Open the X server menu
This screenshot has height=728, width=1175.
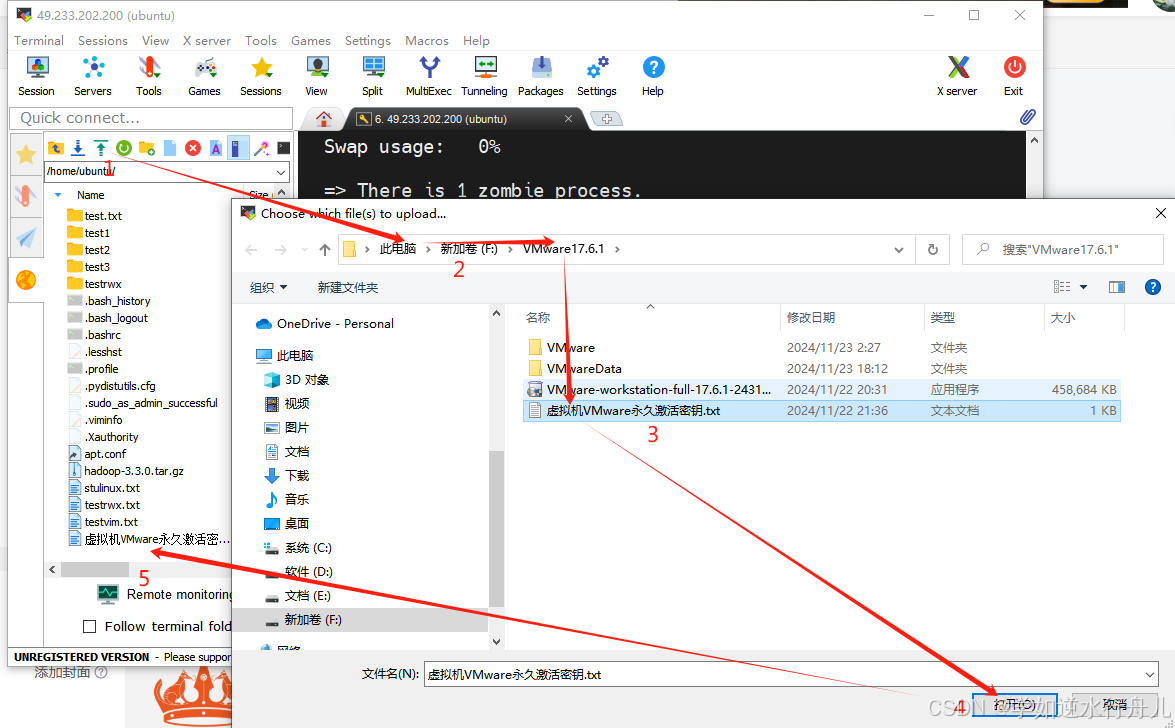(207, 40)
